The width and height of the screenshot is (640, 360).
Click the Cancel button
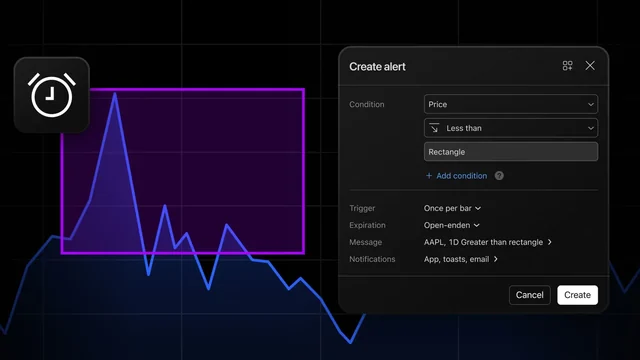[x=529, y=295]
